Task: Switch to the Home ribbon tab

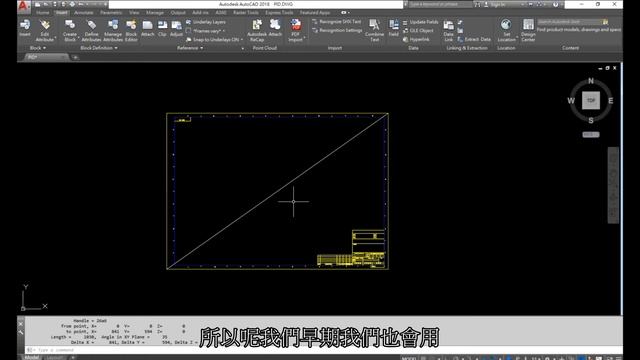Action: pos(42,13)
